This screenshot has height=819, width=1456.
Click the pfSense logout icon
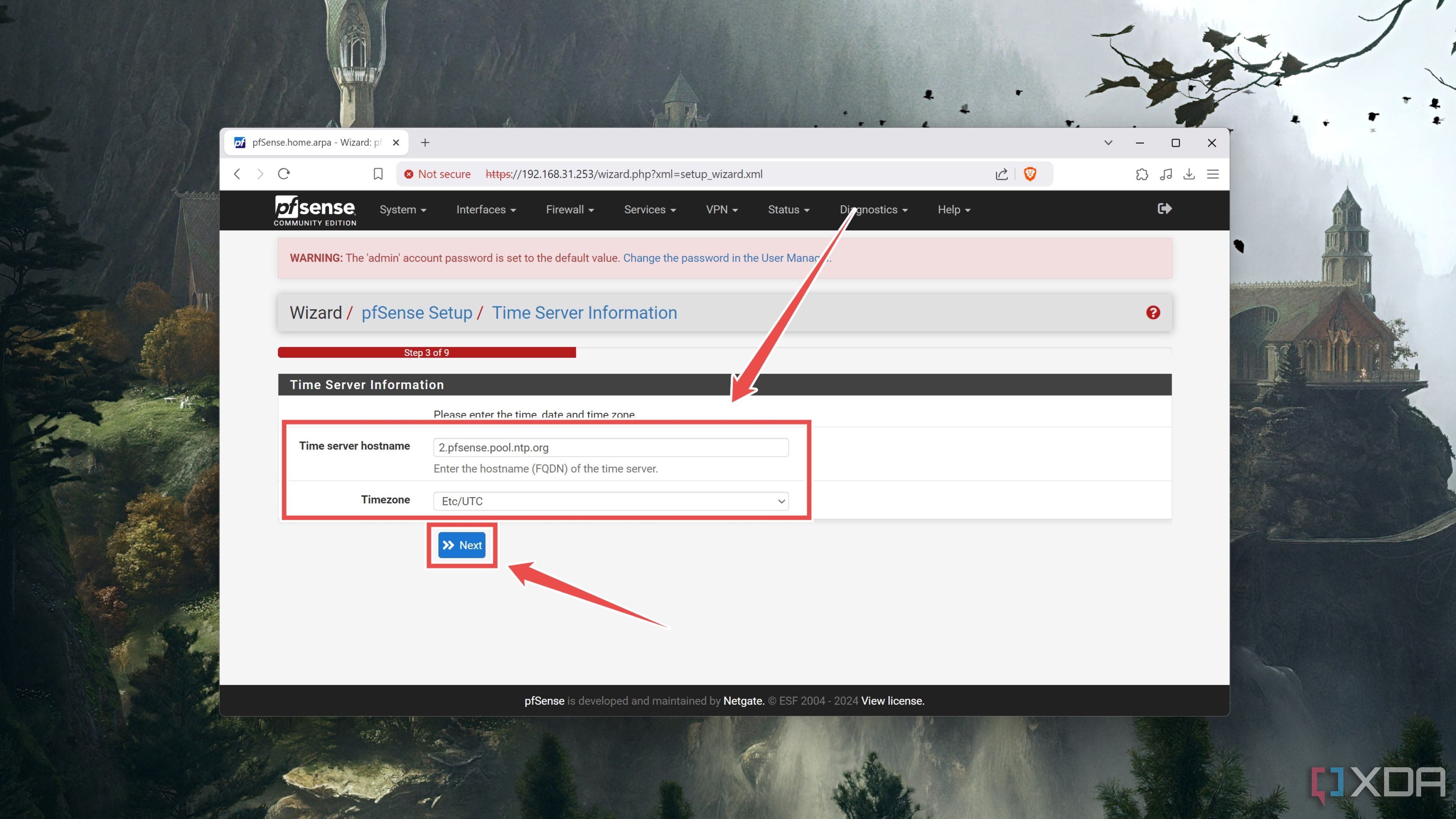(x=1164, y=209)
